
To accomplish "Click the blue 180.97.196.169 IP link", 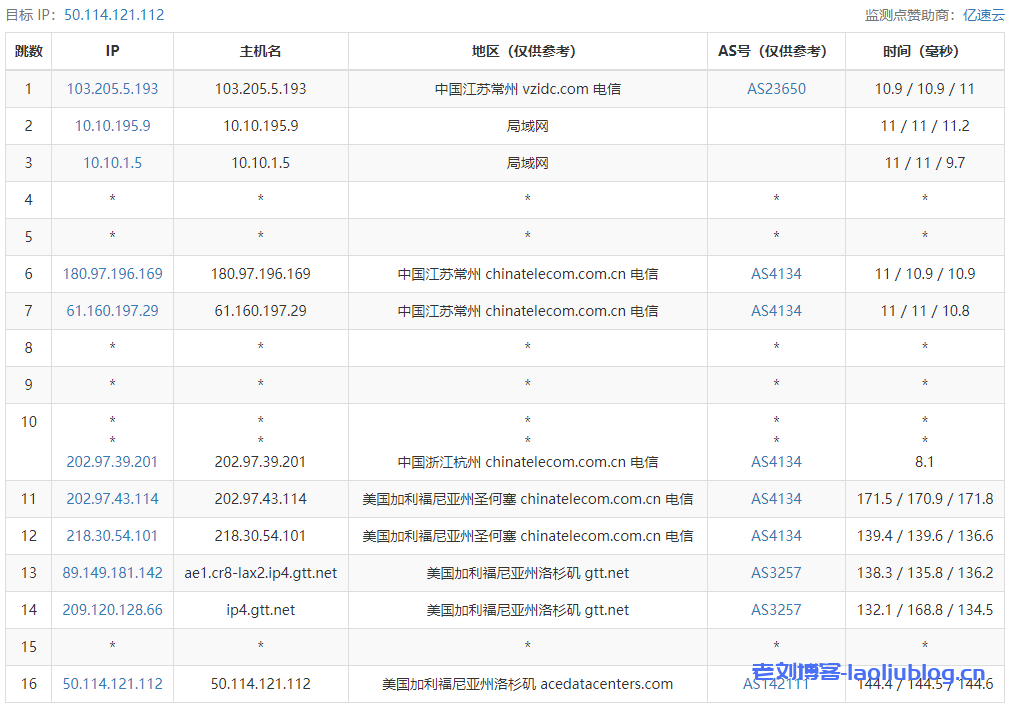I will pos(112,274).
